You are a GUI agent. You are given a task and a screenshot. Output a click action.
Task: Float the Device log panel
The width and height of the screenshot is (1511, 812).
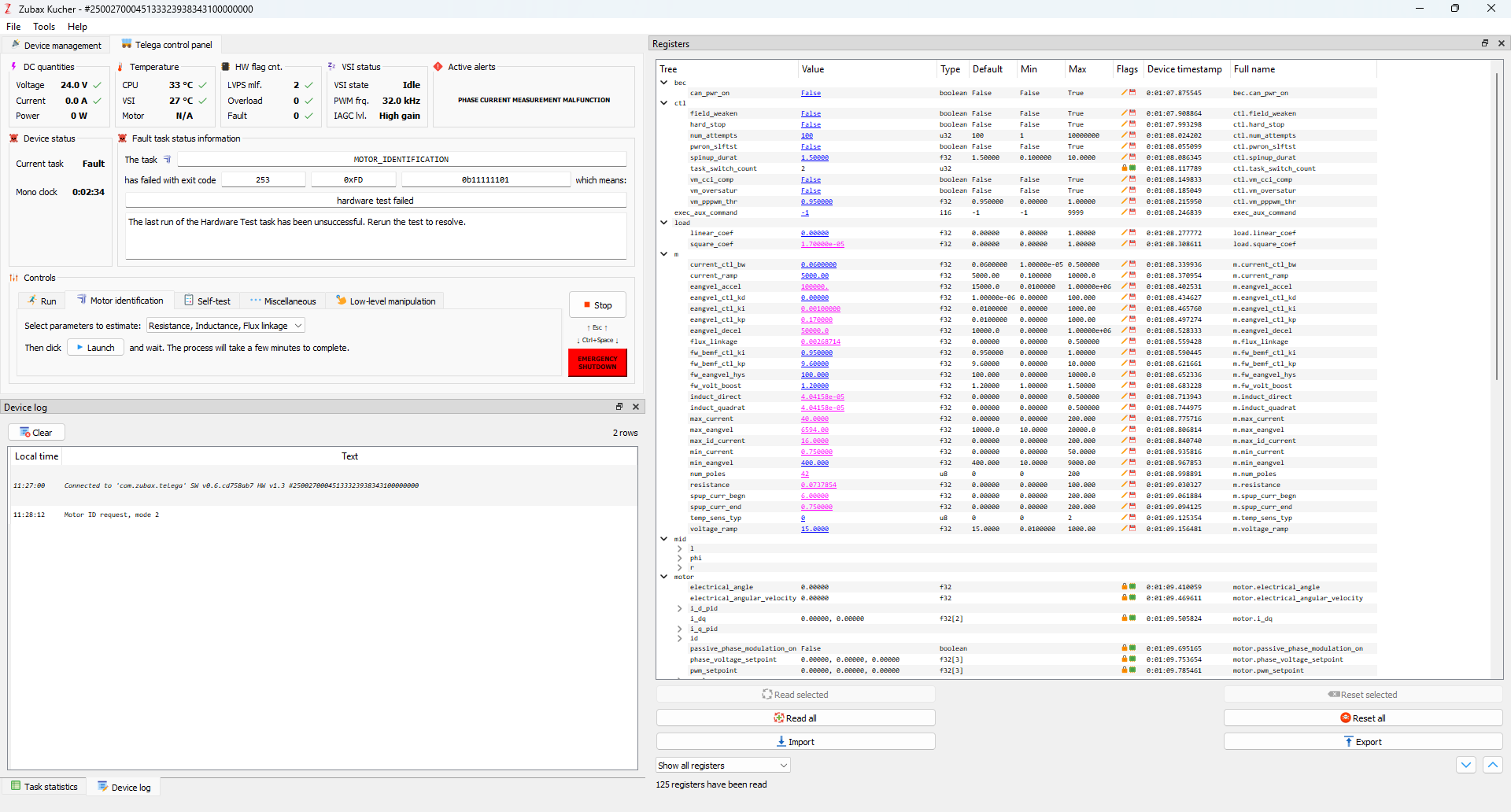click(x=619, y=407)
